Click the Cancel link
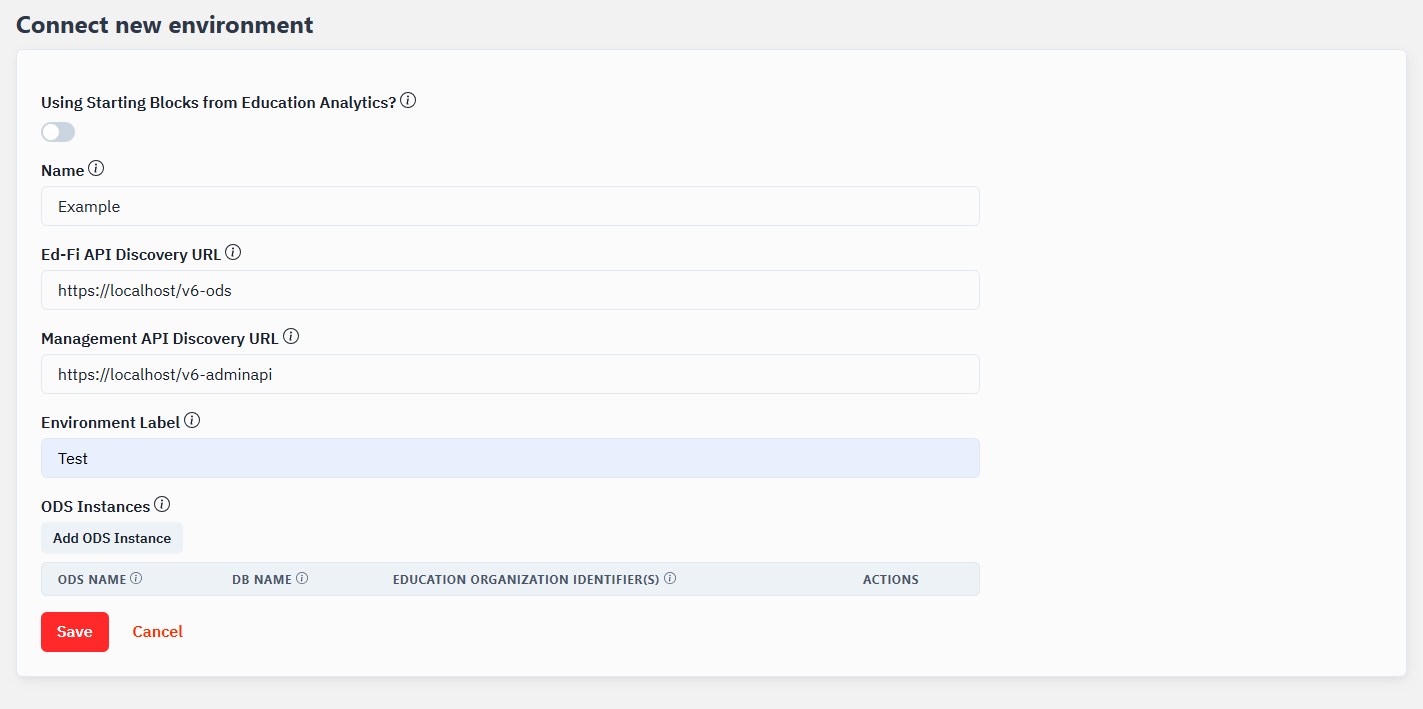The image size is (1423, 709). [158, 632]
